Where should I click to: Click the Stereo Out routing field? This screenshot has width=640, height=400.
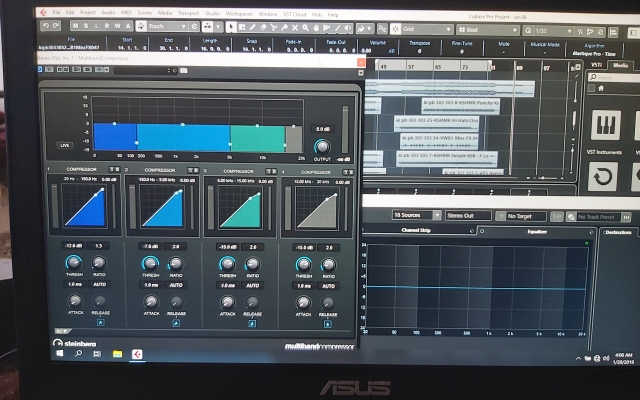click(x=468, y=216)
